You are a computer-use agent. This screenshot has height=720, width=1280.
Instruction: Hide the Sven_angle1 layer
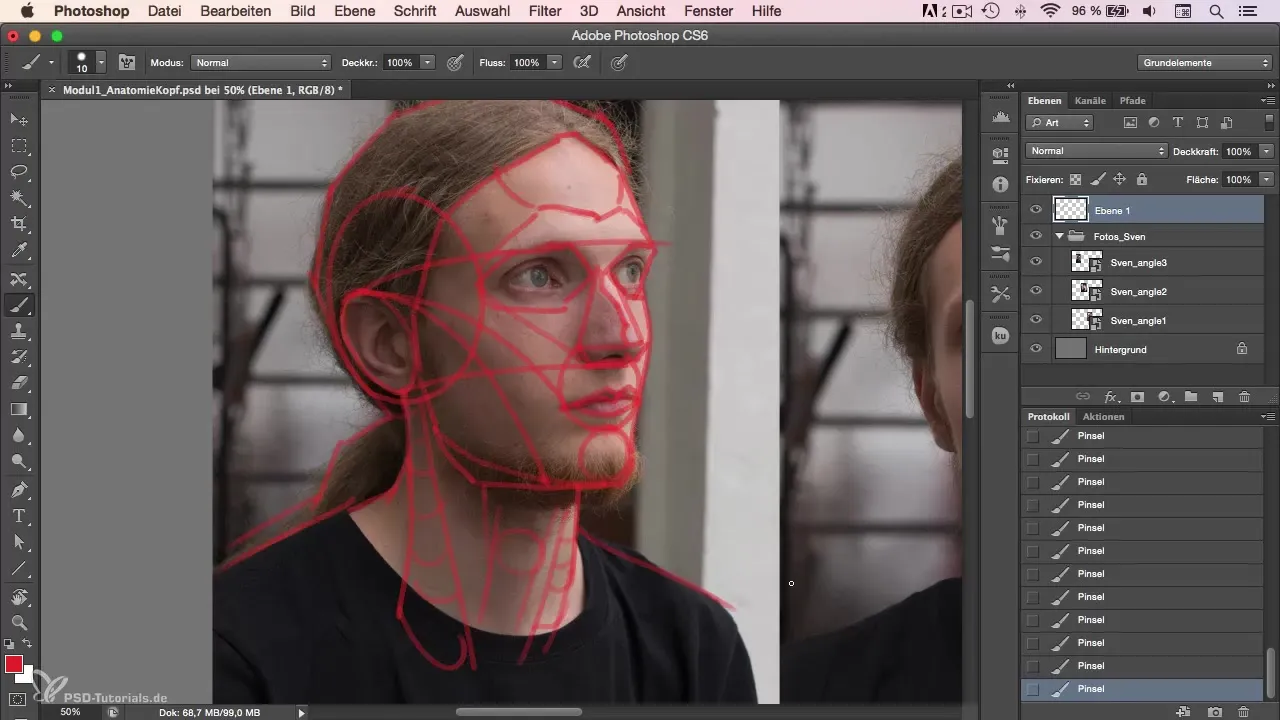click(1036, 320)
